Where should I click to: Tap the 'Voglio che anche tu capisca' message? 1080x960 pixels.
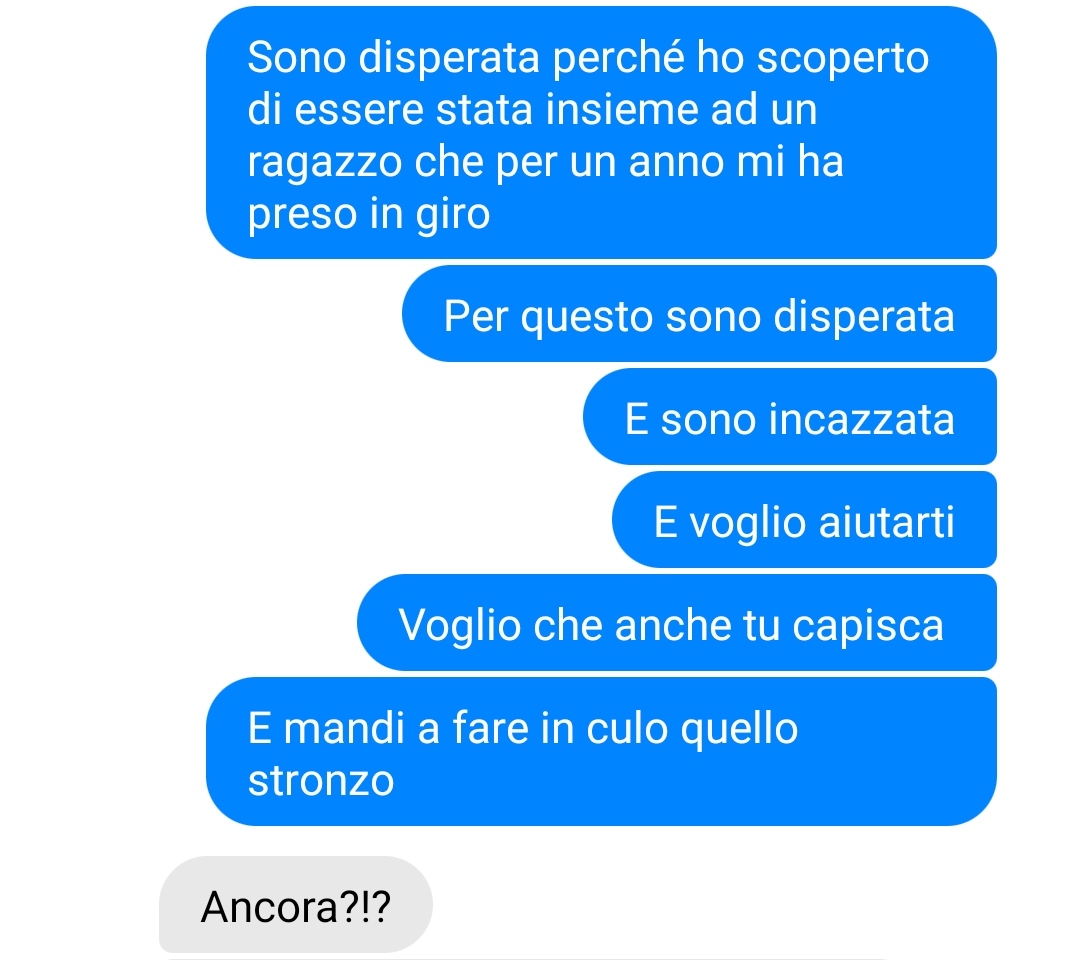pos(676,623)
